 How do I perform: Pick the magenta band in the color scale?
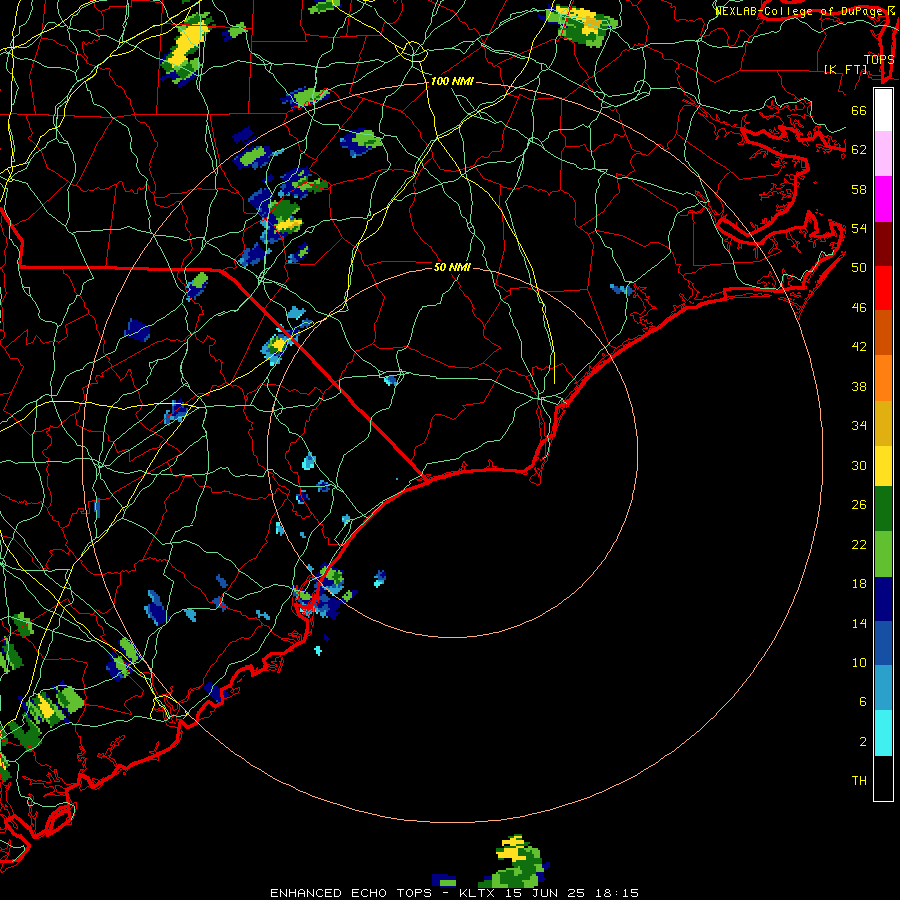click(x=883, y=199)
